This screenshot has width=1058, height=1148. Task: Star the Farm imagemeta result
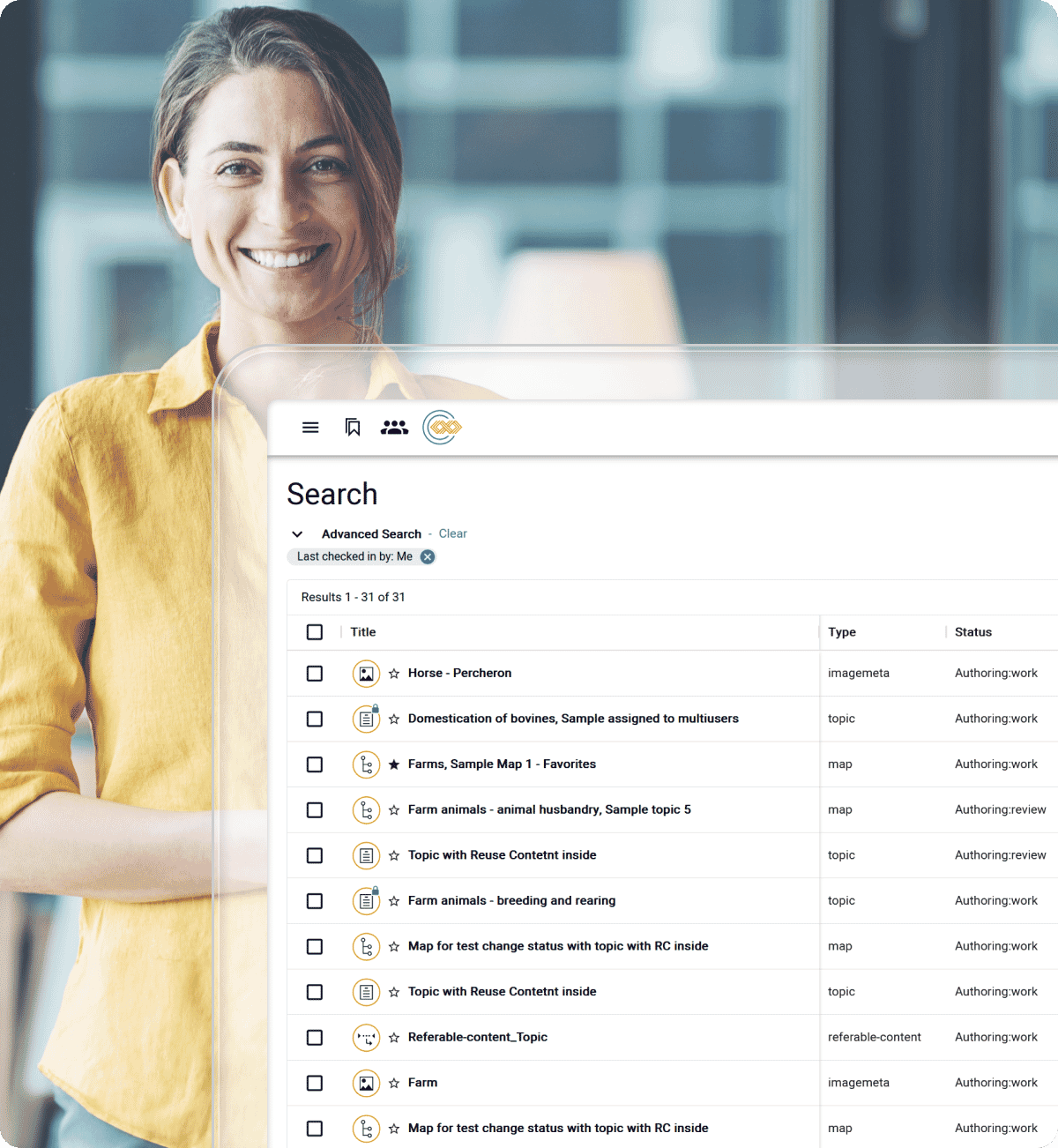393,1083
